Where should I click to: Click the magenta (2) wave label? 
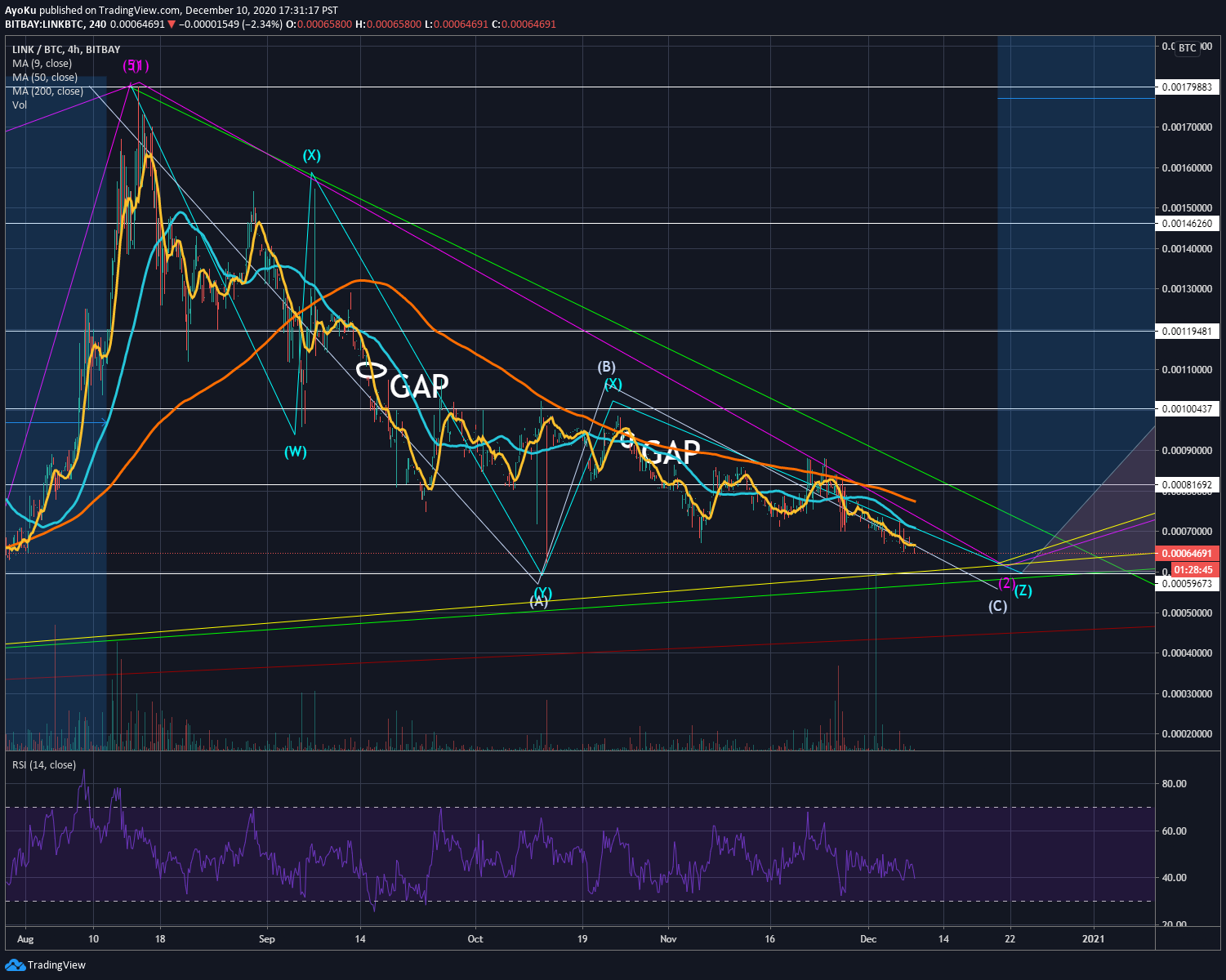[x=1005, y=583]
